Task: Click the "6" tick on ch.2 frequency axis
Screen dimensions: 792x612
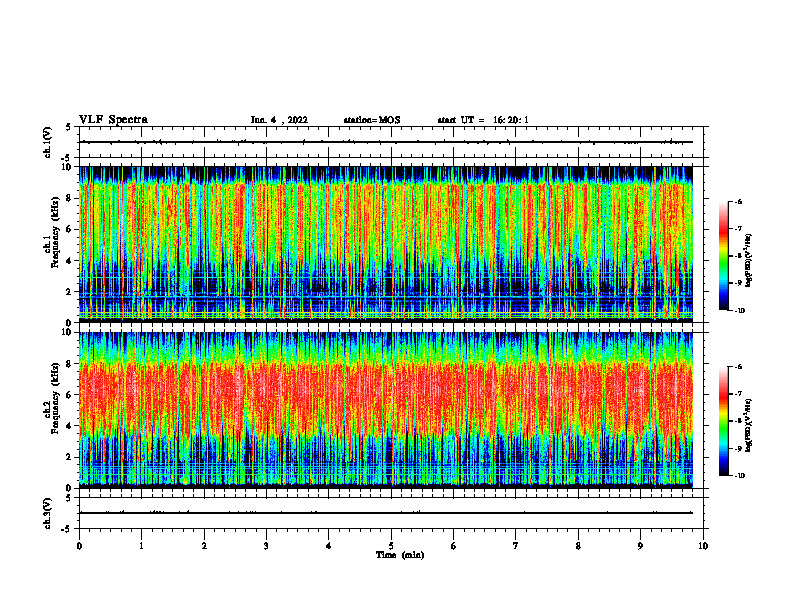Action: click(68, 395)
